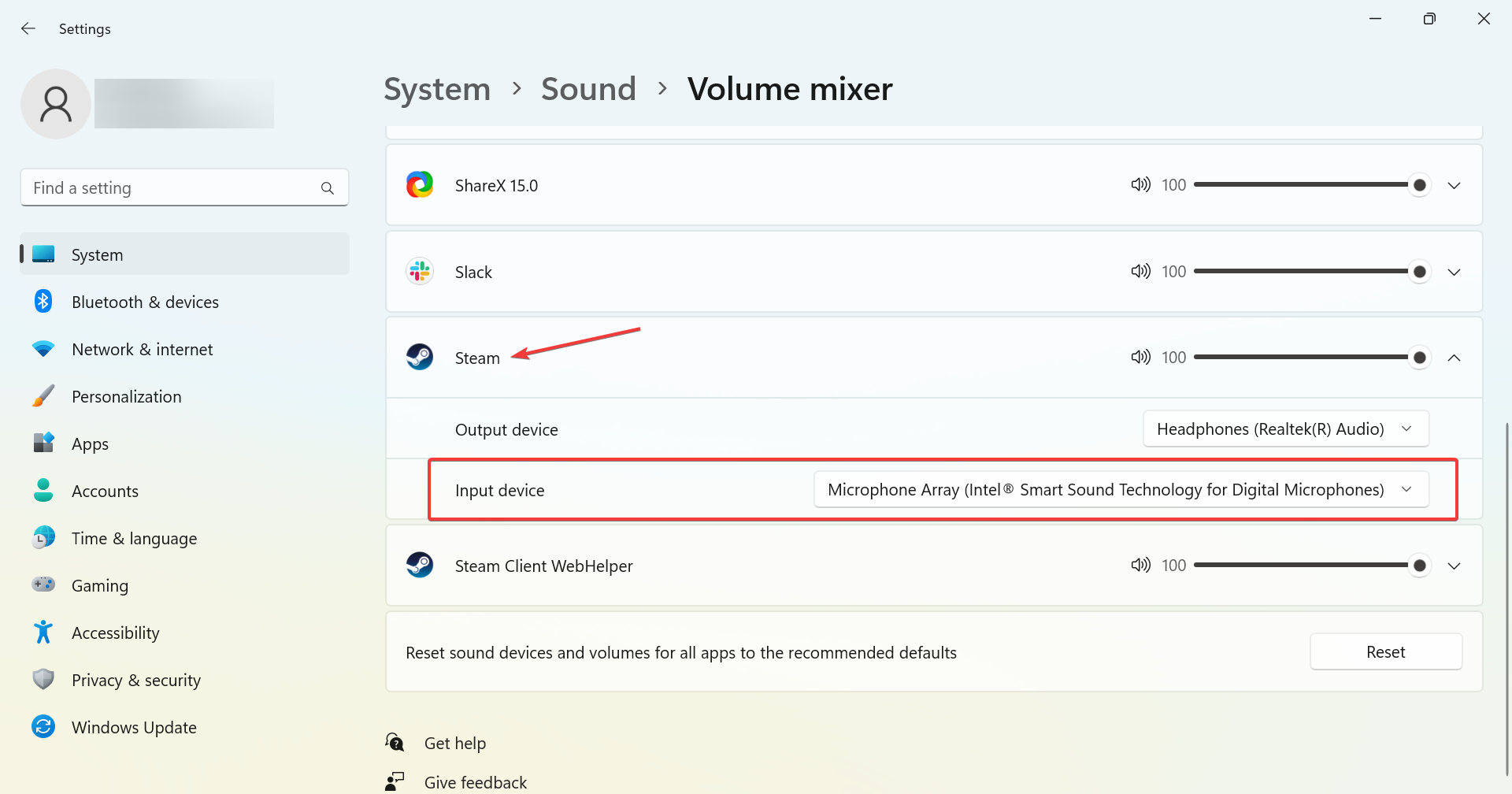Open Accessibility settings
The width and height of the screenshot is (1512, 794).
click(x=184, y=633)
